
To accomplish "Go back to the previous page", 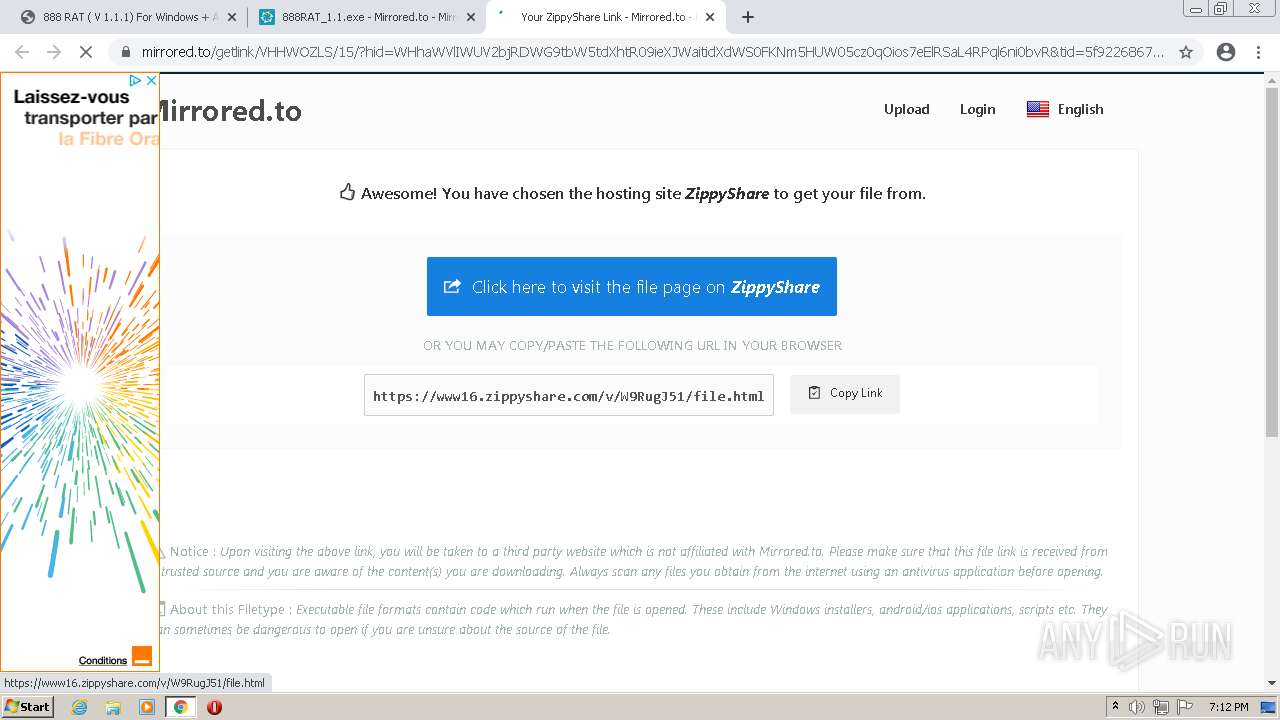I will point(22,52).
